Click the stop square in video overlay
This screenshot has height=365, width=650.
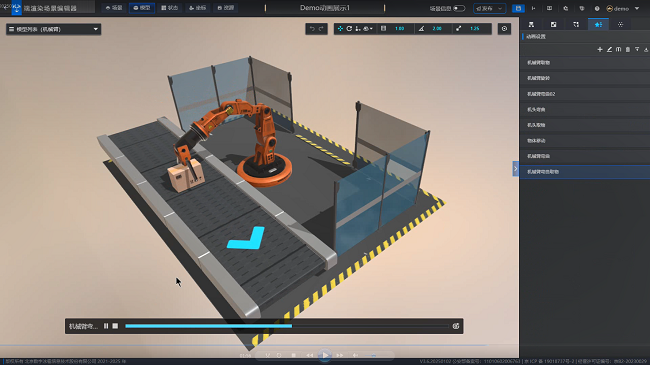(293, 355)
